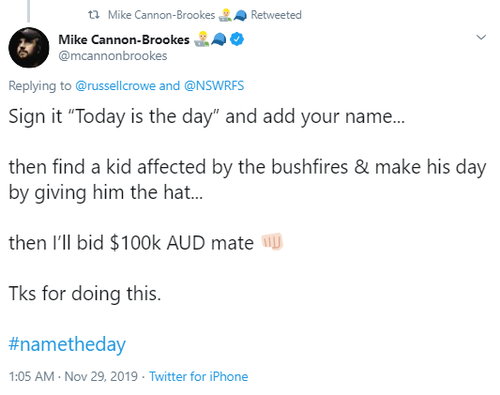Viewport: 500px width, 395px height.
Task: Open the #nametheday hashtag
Action: 67,344
